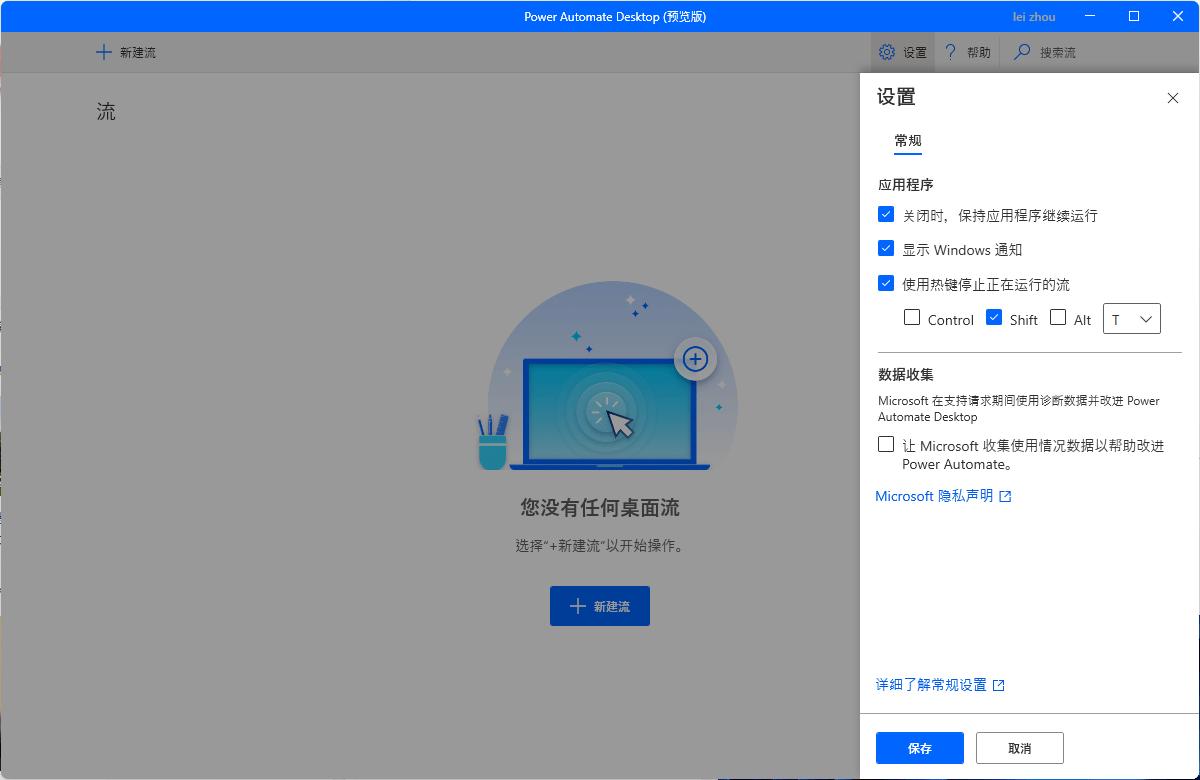Check 让 Microsoft 收集使用情况数据
Viewport: 1200px width, 780px height.
[885, 444]
